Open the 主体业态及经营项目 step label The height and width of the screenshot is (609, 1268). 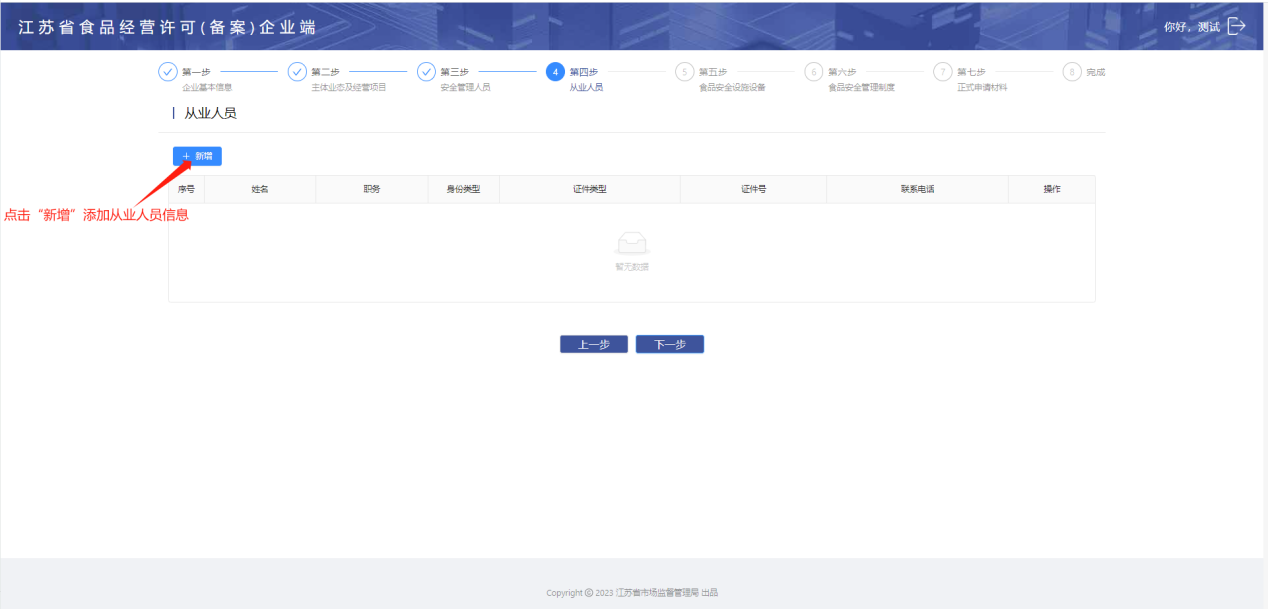pyautogui.click(x=349, y=88)
